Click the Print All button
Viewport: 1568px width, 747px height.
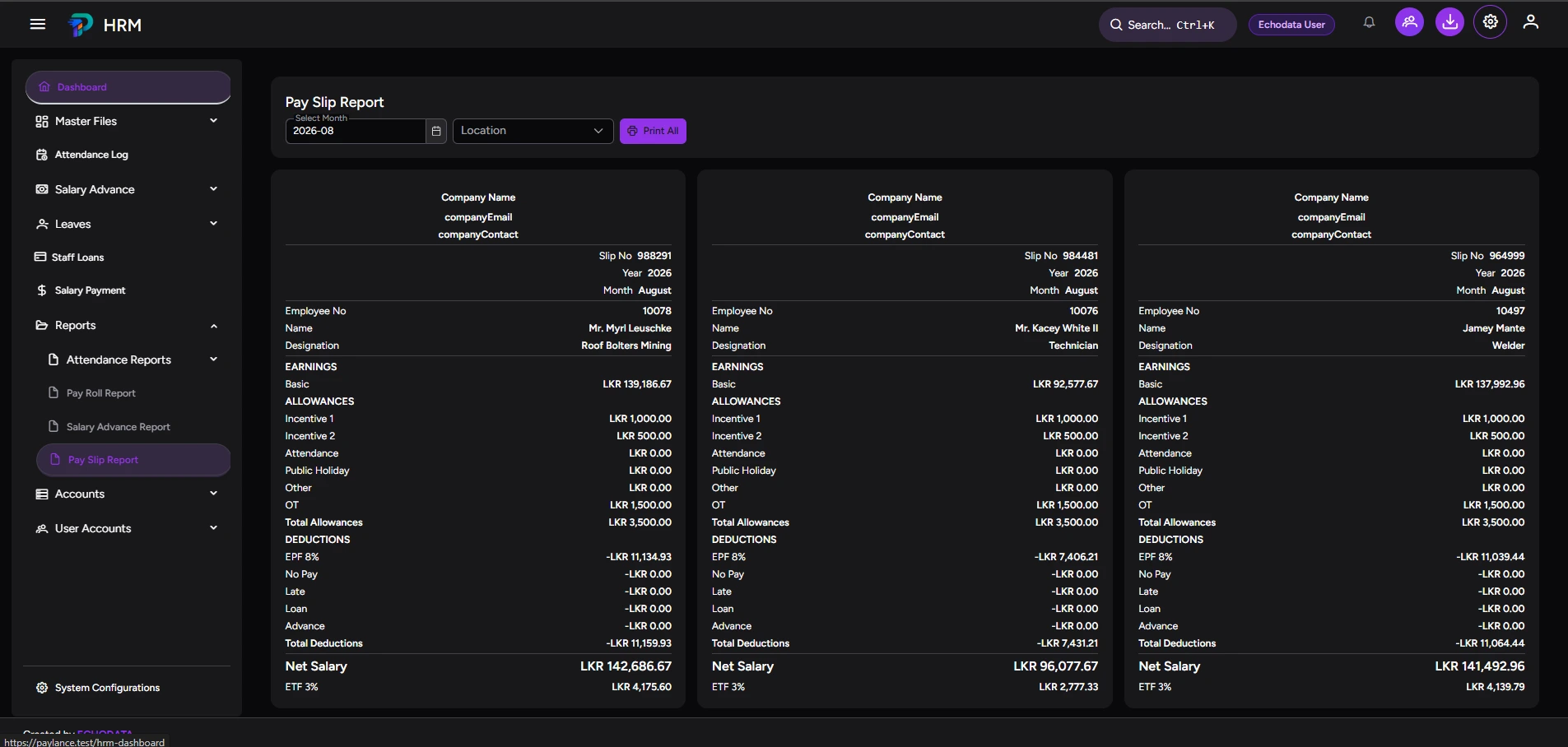coord(653,131)
